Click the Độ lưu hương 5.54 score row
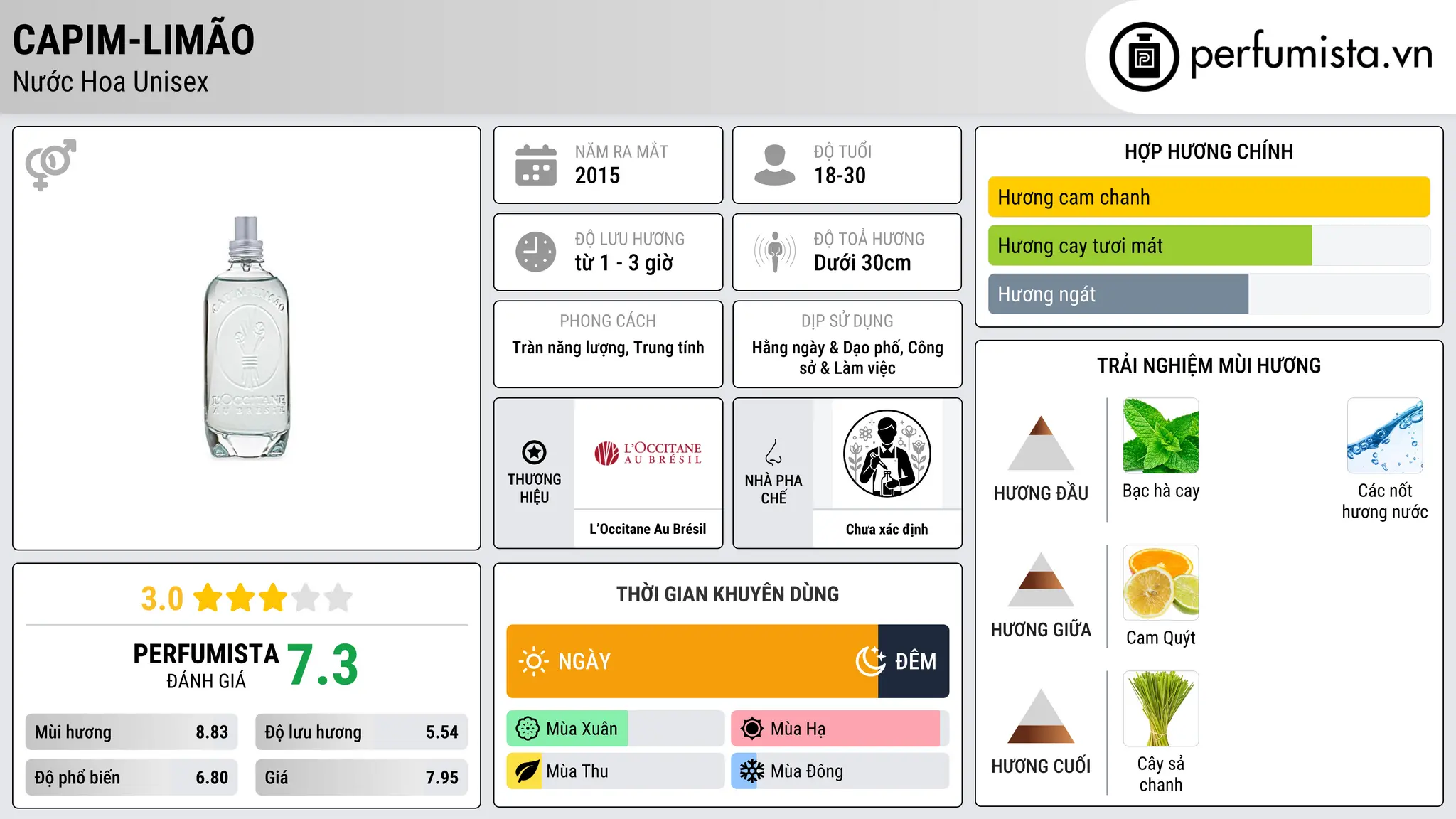Screen dimensions: 1456x819 (361, 732)
